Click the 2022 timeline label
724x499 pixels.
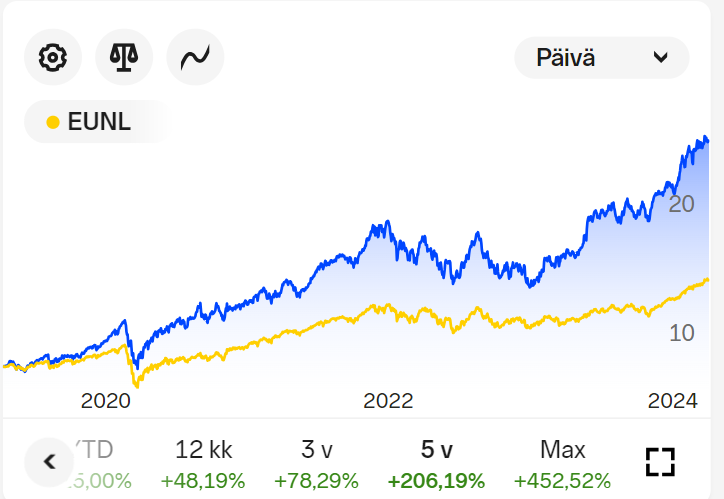pyautogui.click(x=388, y=401)
